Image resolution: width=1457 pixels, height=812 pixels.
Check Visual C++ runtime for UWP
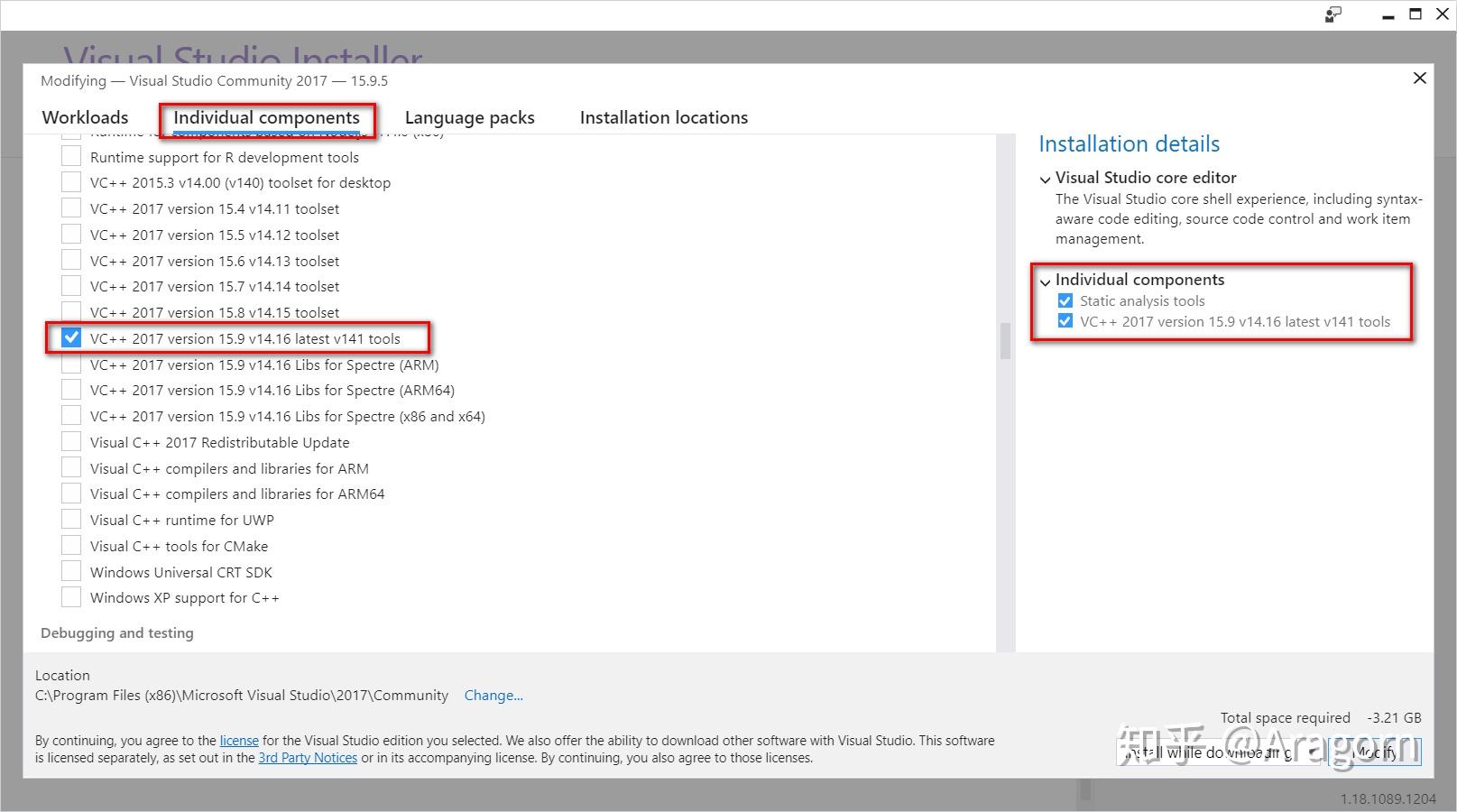(71, 520)
